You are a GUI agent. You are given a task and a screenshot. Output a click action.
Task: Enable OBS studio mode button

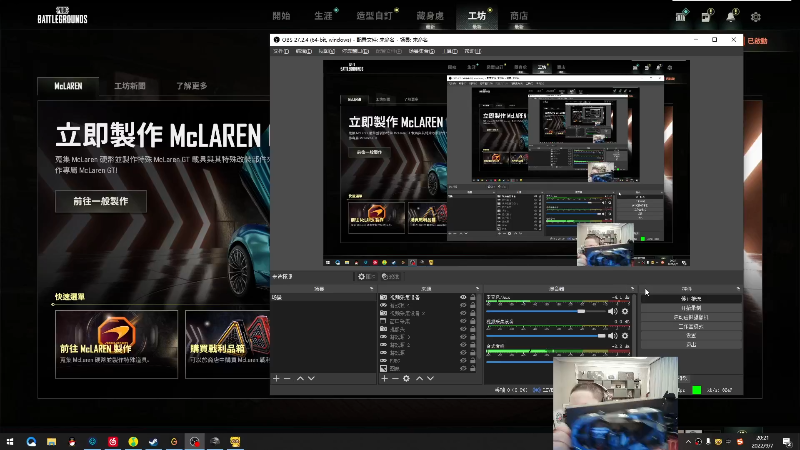pyautogui.click(x=691, y=327)
